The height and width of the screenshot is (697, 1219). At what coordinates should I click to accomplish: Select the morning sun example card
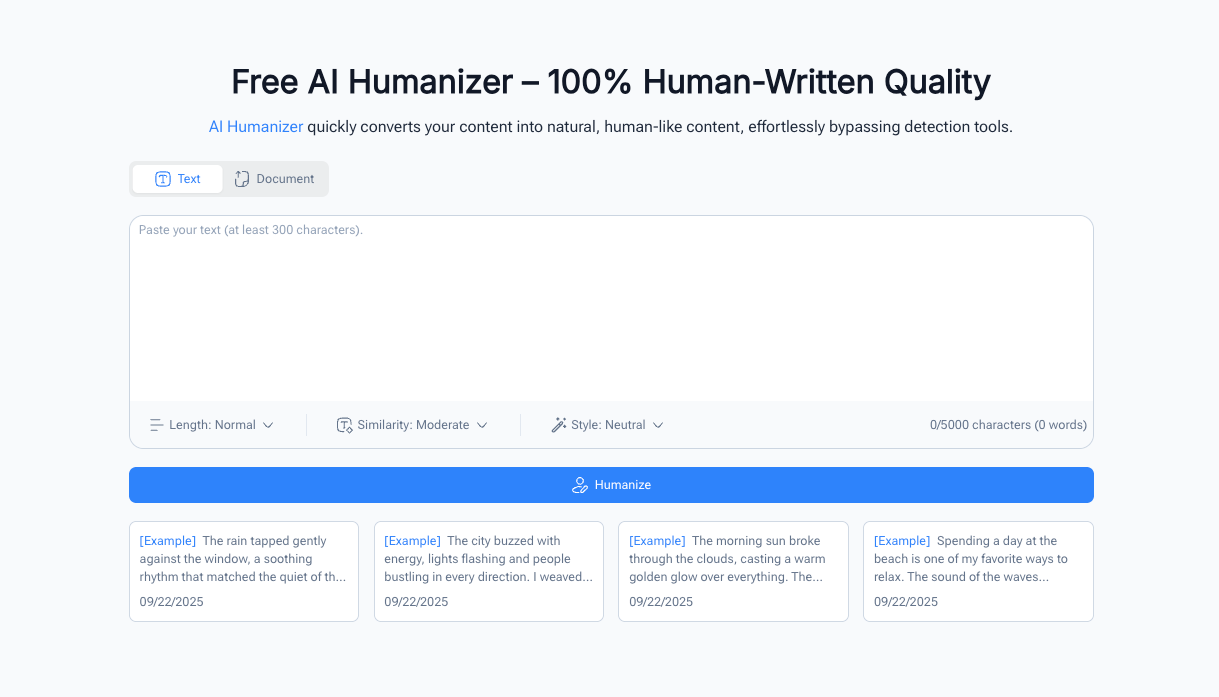(x=733, y=571)
